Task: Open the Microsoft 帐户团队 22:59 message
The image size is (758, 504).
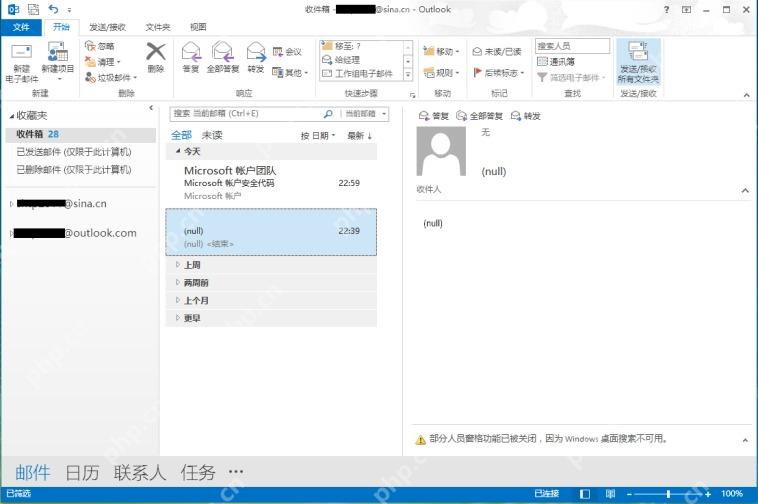Action: point(271,183)
